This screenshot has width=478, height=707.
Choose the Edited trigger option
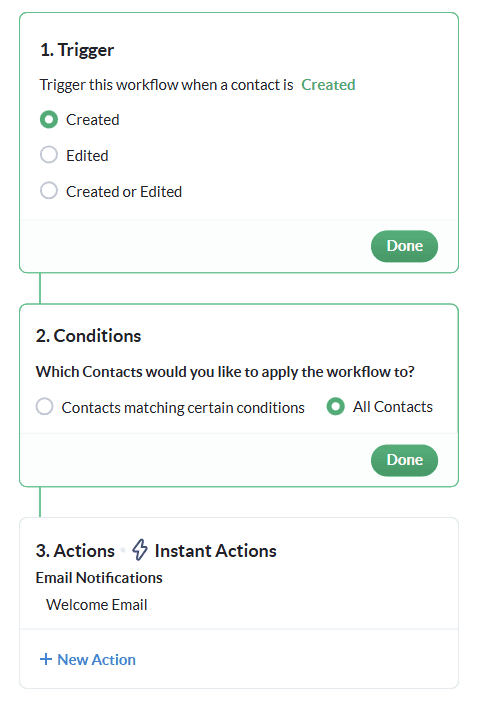(49, 155)
